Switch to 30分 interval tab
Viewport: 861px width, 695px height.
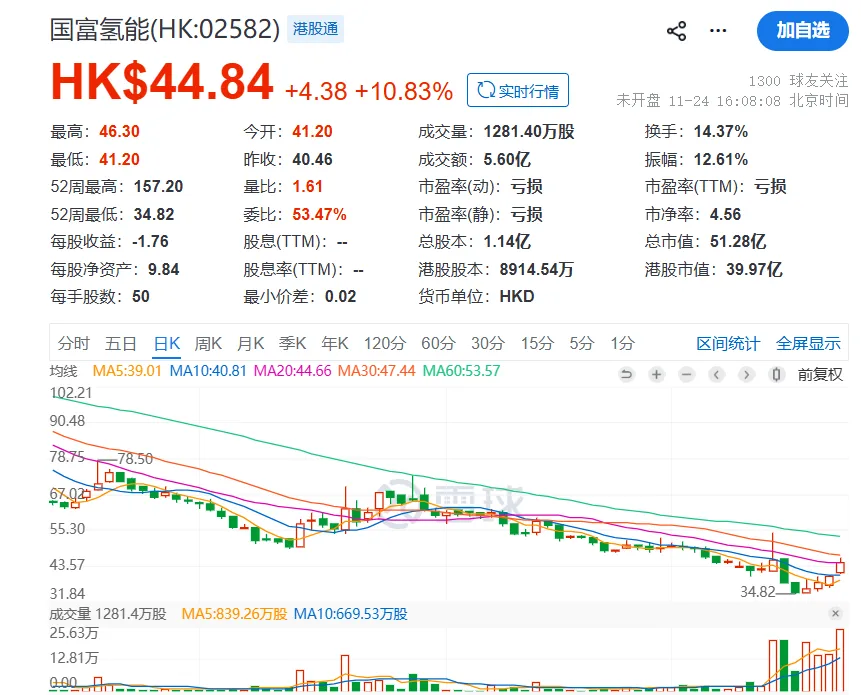(488, 344)
